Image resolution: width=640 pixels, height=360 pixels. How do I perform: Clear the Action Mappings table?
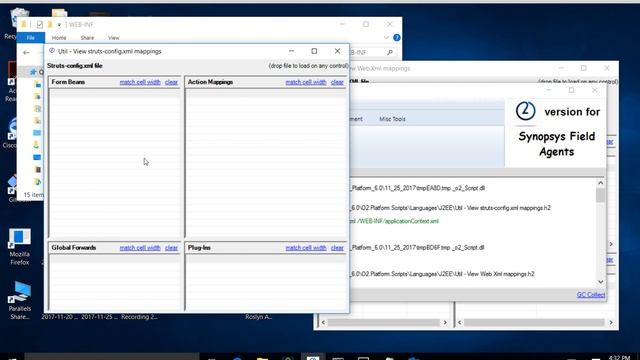pos(337,82)
